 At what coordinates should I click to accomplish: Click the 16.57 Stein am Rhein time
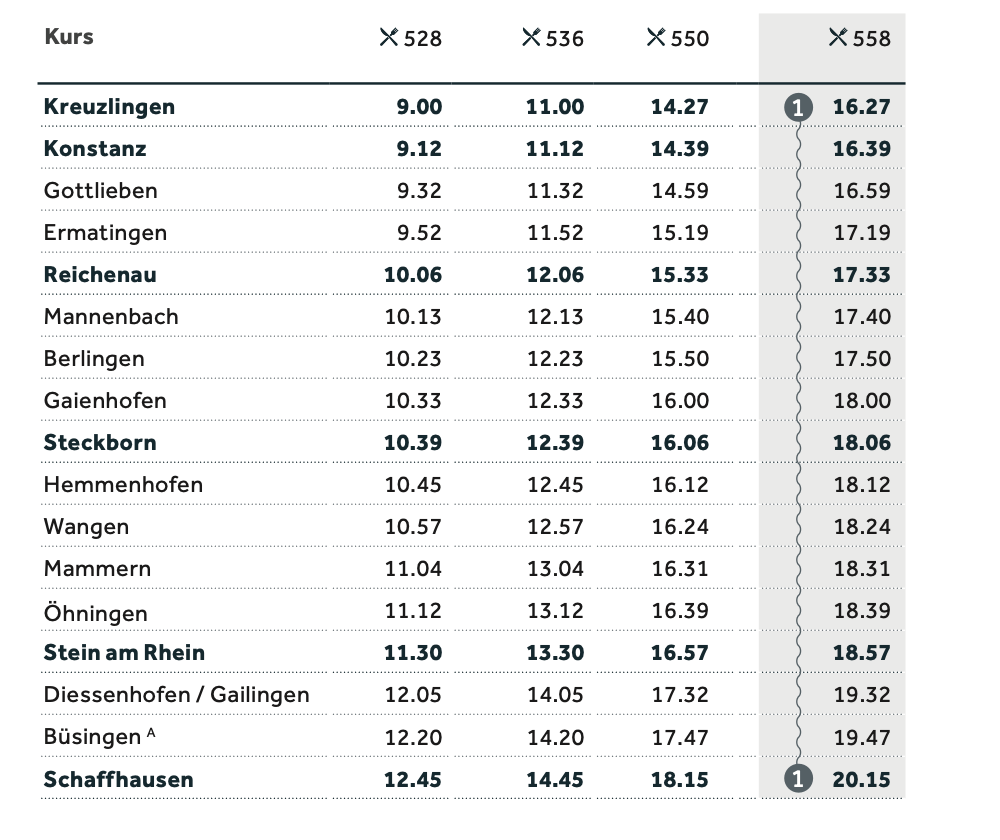(680, 652)
